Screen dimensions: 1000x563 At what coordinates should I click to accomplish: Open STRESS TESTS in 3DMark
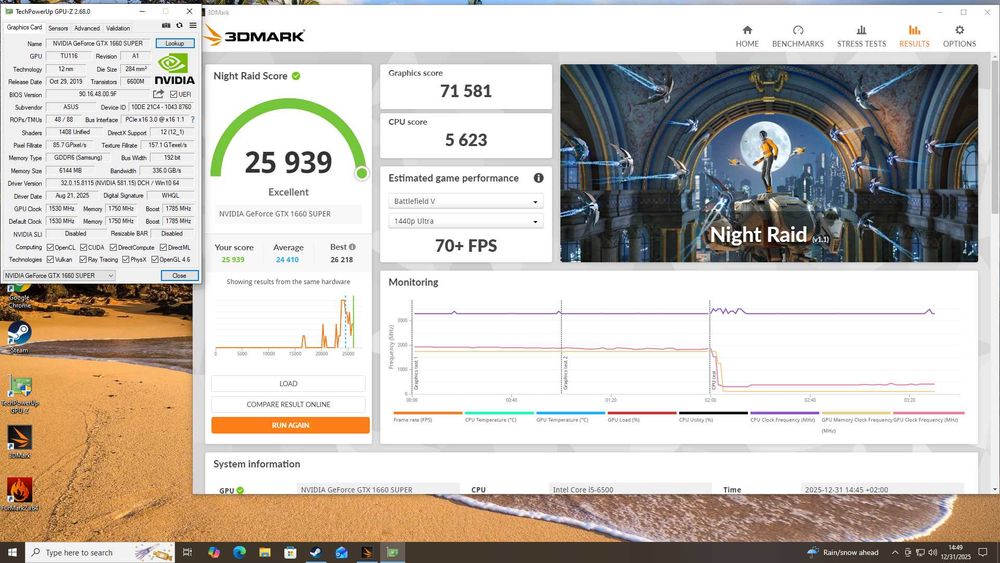[861, 36]
